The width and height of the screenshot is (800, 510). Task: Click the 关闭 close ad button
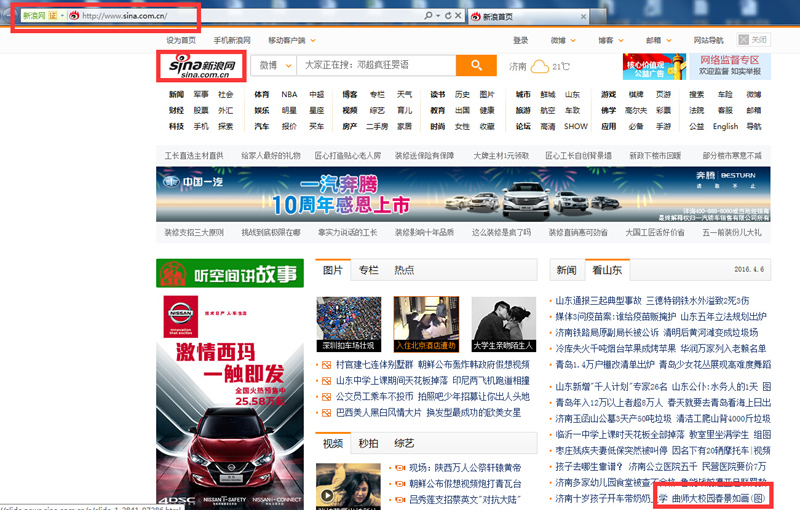753,40
